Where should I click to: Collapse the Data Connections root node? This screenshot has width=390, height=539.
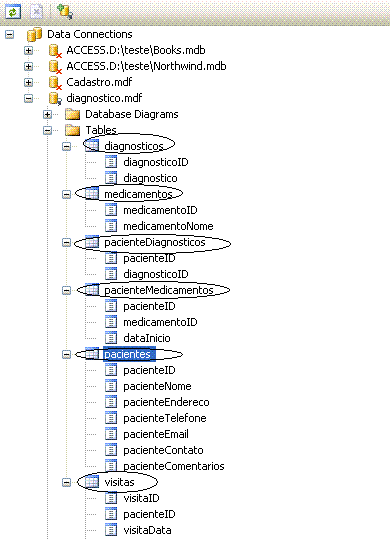point(10,34)
